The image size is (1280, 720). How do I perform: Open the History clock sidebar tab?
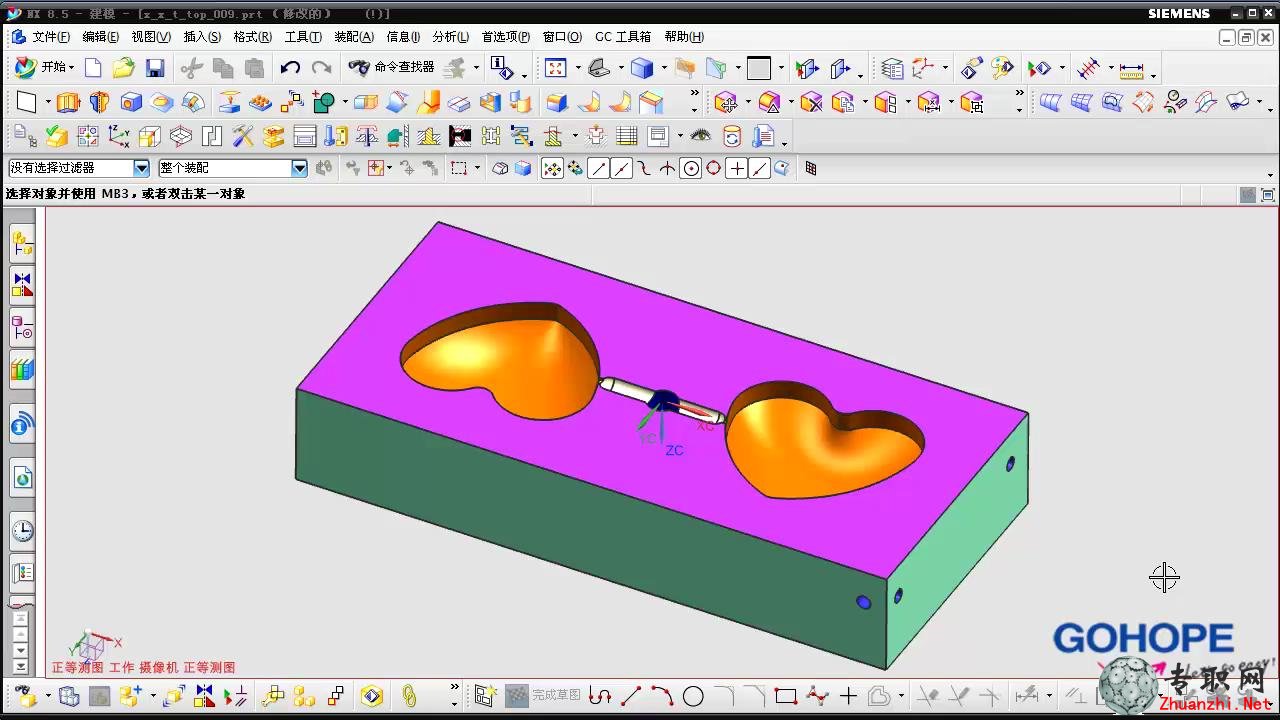tap(22, 531)
